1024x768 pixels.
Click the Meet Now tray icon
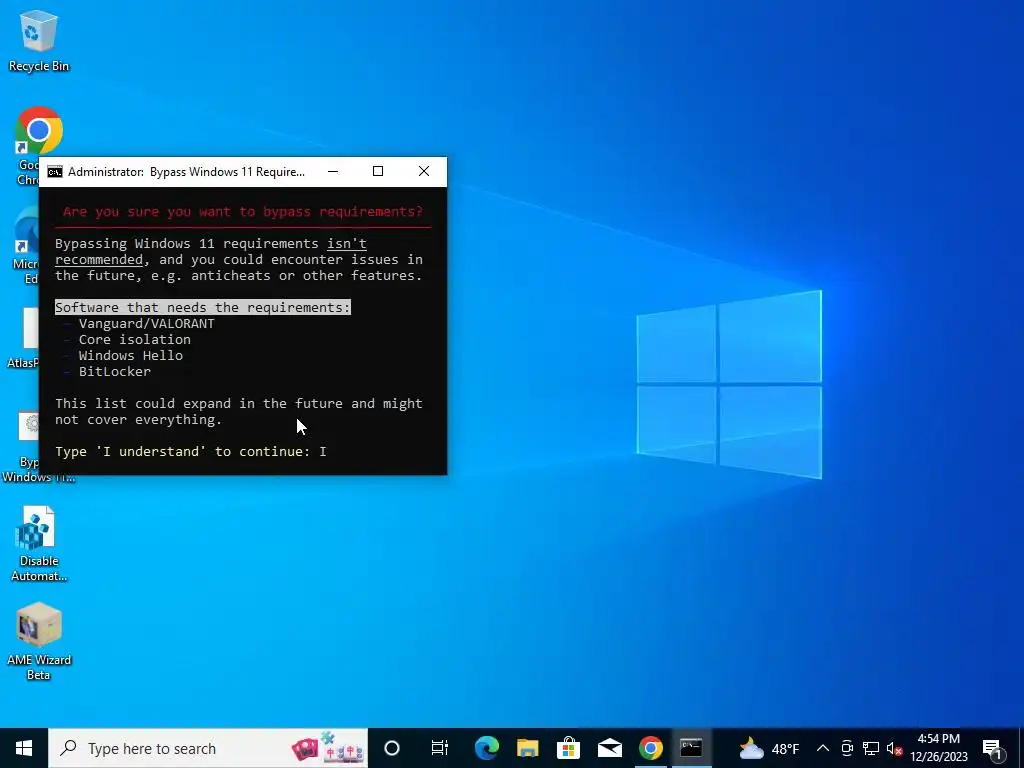847,748
